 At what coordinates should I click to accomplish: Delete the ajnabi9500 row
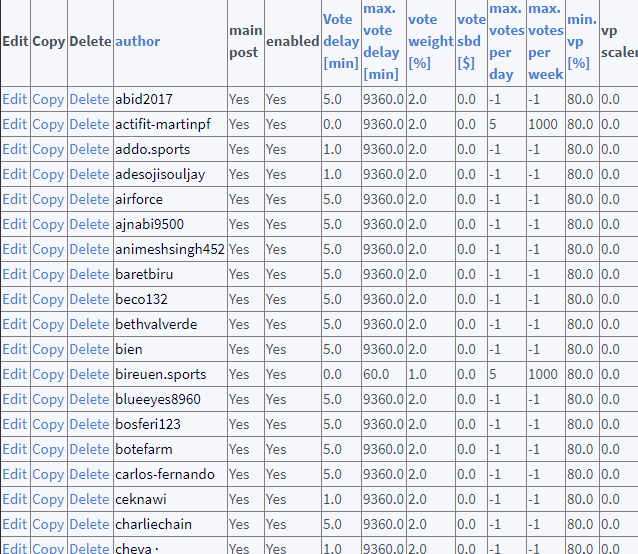coord(90,224)
